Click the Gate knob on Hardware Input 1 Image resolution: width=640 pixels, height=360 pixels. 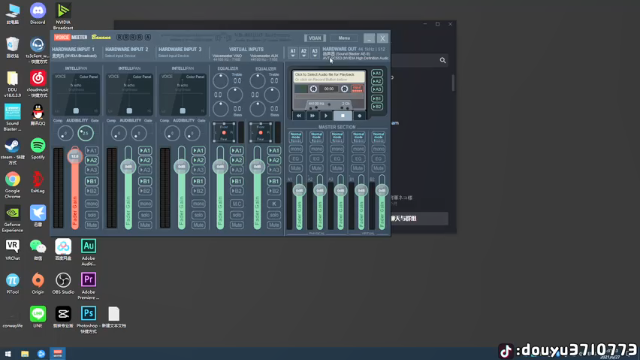(86, 133)
